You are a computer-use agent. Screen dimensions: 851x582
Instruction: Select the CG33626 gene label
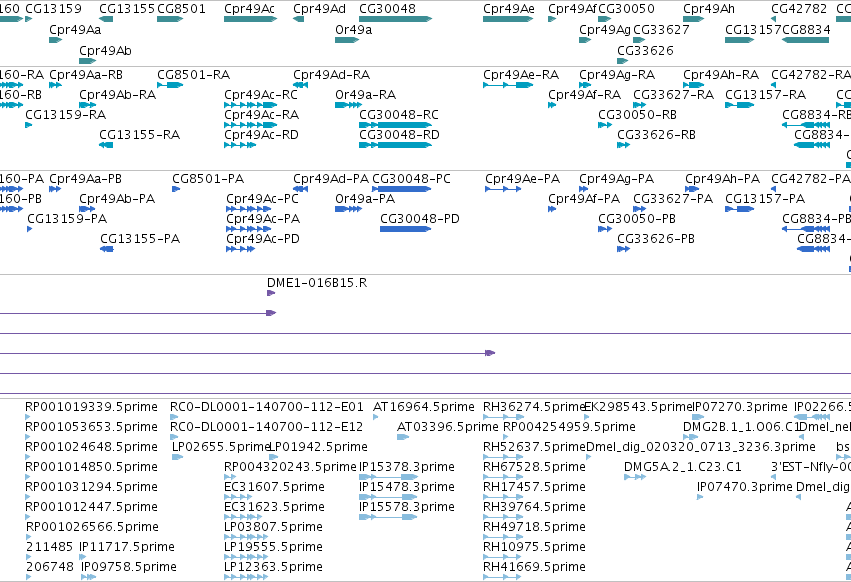645,50
